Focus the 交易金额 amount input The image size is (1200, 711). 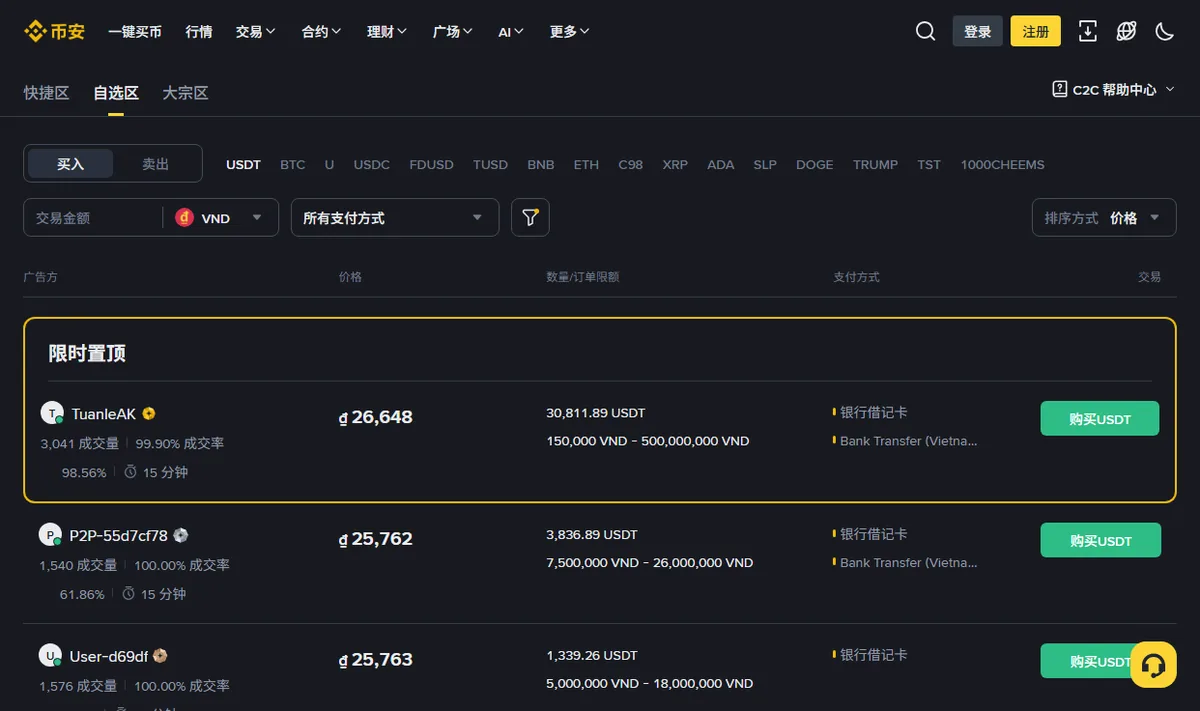92,217
